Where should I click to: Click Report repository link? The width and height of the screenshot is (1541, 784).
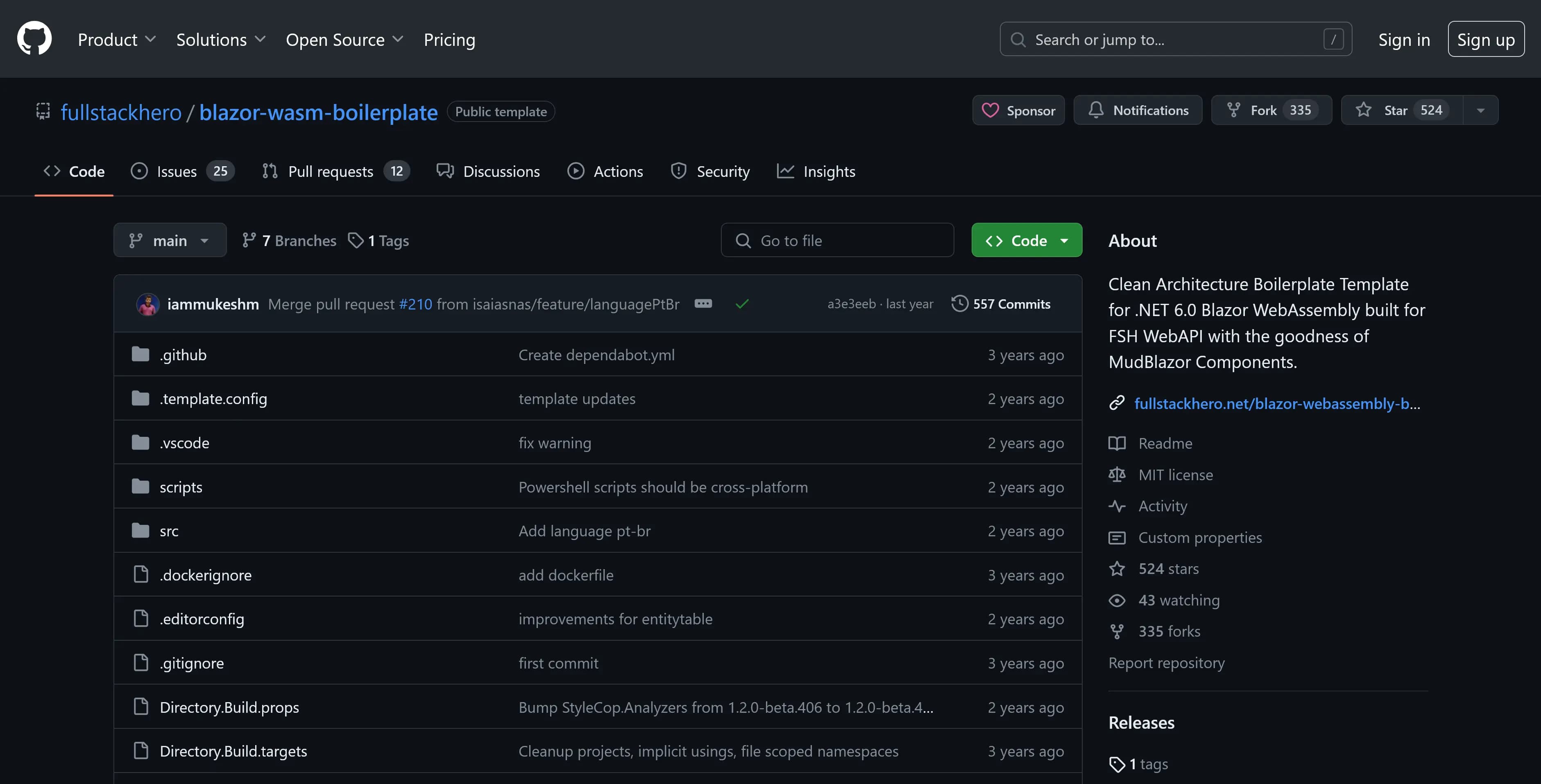1166,662
